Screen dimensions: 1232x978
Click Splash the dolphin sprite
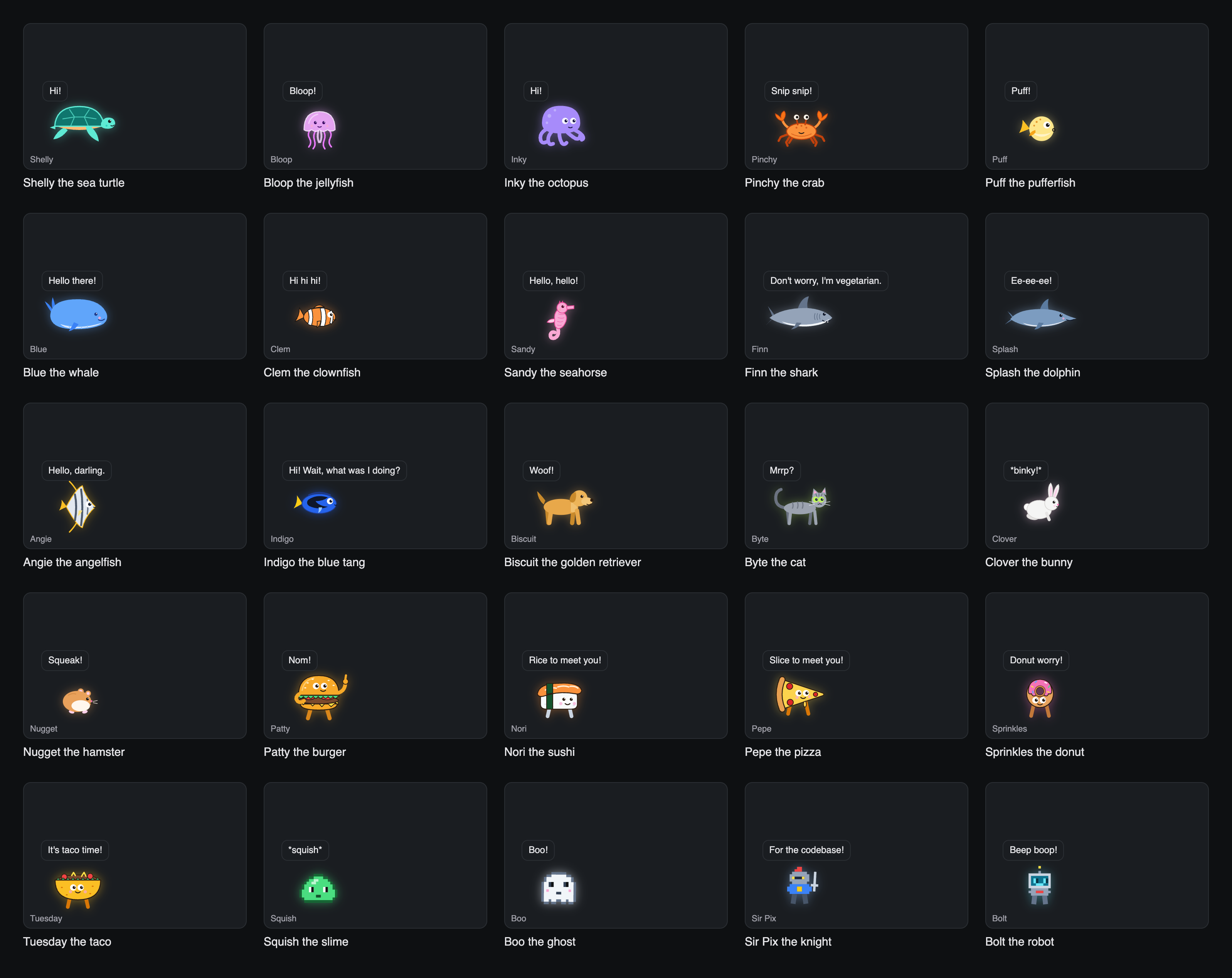[1040, 314]
